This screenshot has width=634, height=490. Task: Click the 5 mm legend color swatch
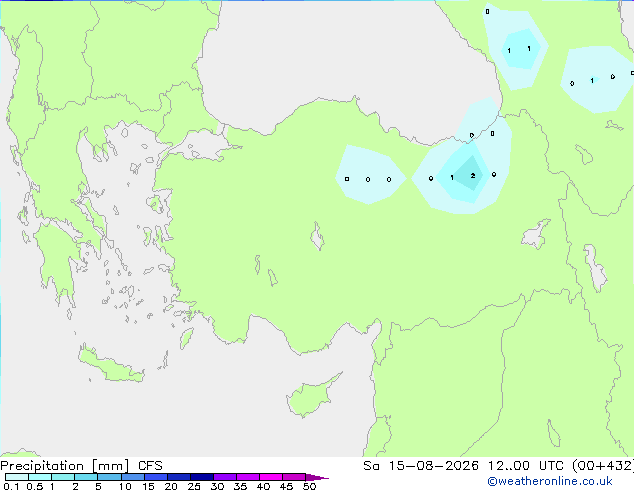click(109, 477)
